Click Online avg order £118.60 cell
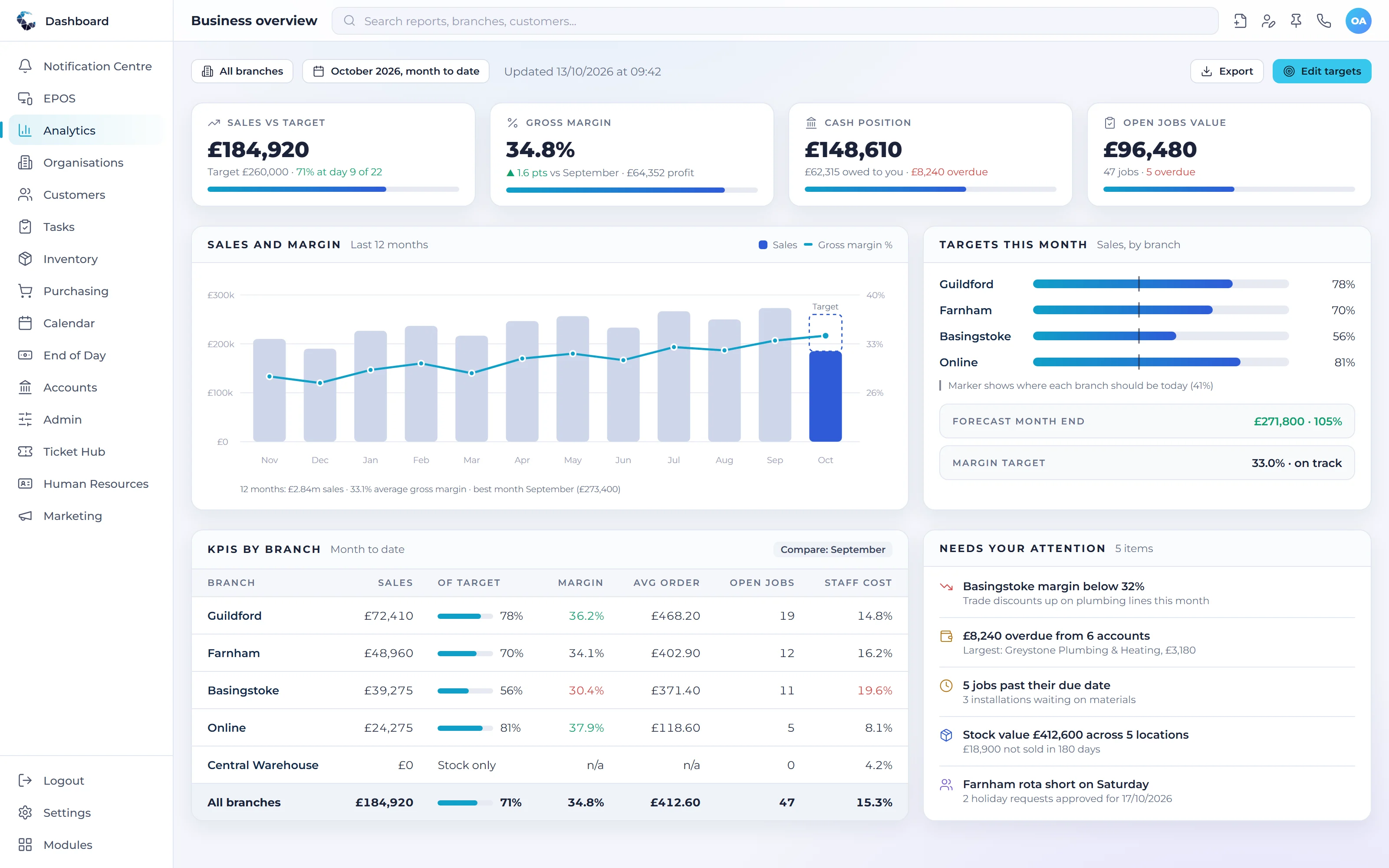Viewport: 1389px width, 868px height. point(675,728)
